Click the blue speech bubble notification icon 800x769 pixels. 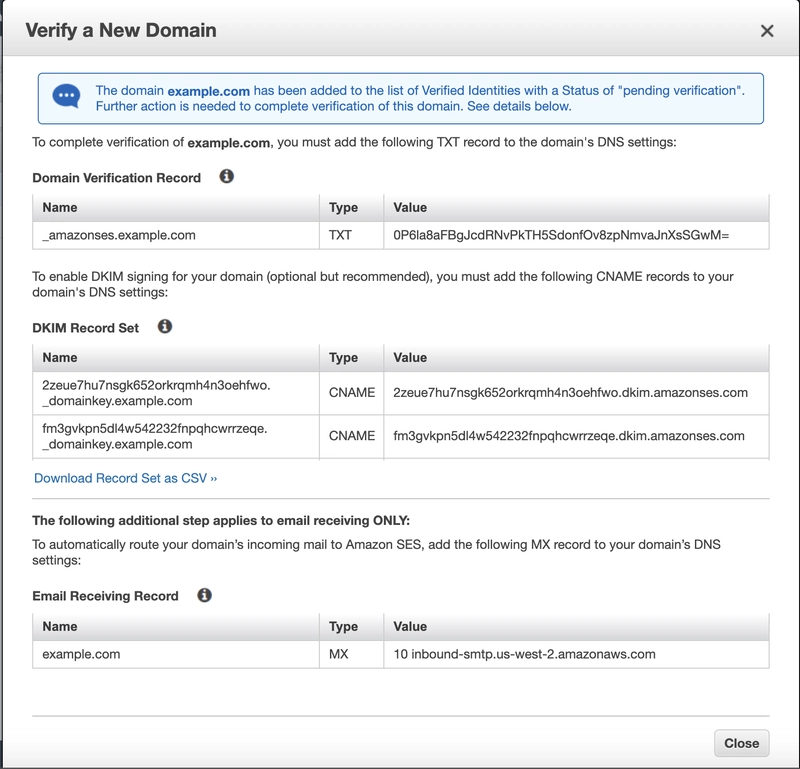coord(66,96)
